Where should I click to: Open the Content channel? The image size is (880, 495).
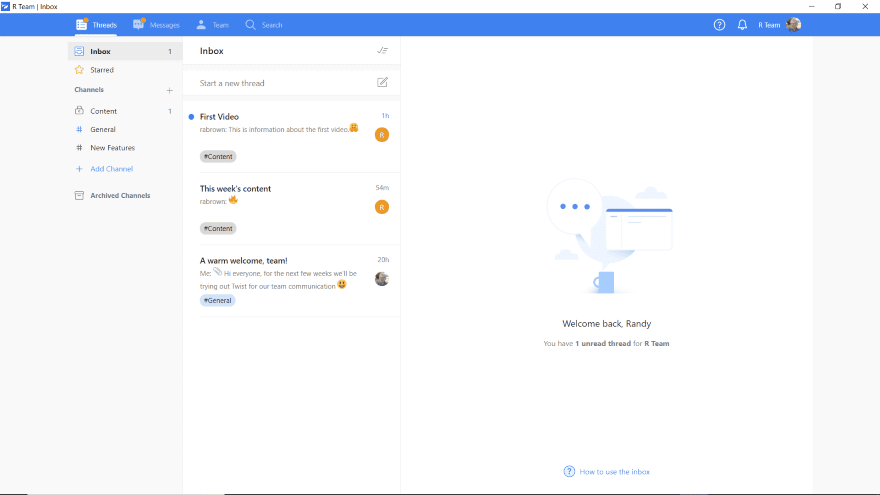point(125,111)
